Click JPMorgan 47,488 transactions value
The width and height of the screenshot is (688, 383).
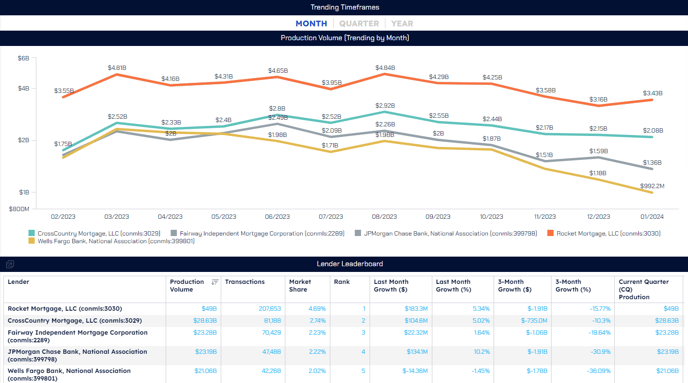pos(272,351)
